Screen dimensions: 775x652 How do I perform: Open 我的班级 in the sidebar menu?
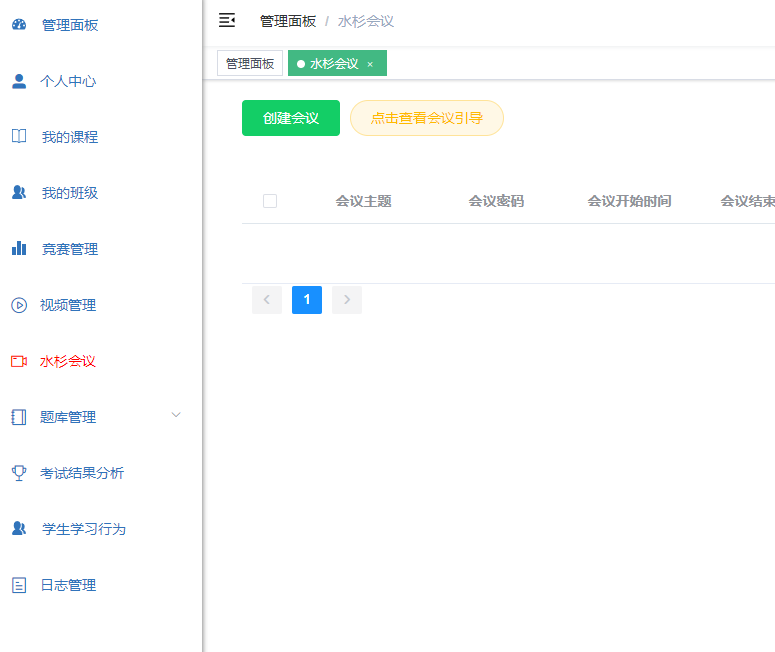pyautogui.click(x=69, y=193)
